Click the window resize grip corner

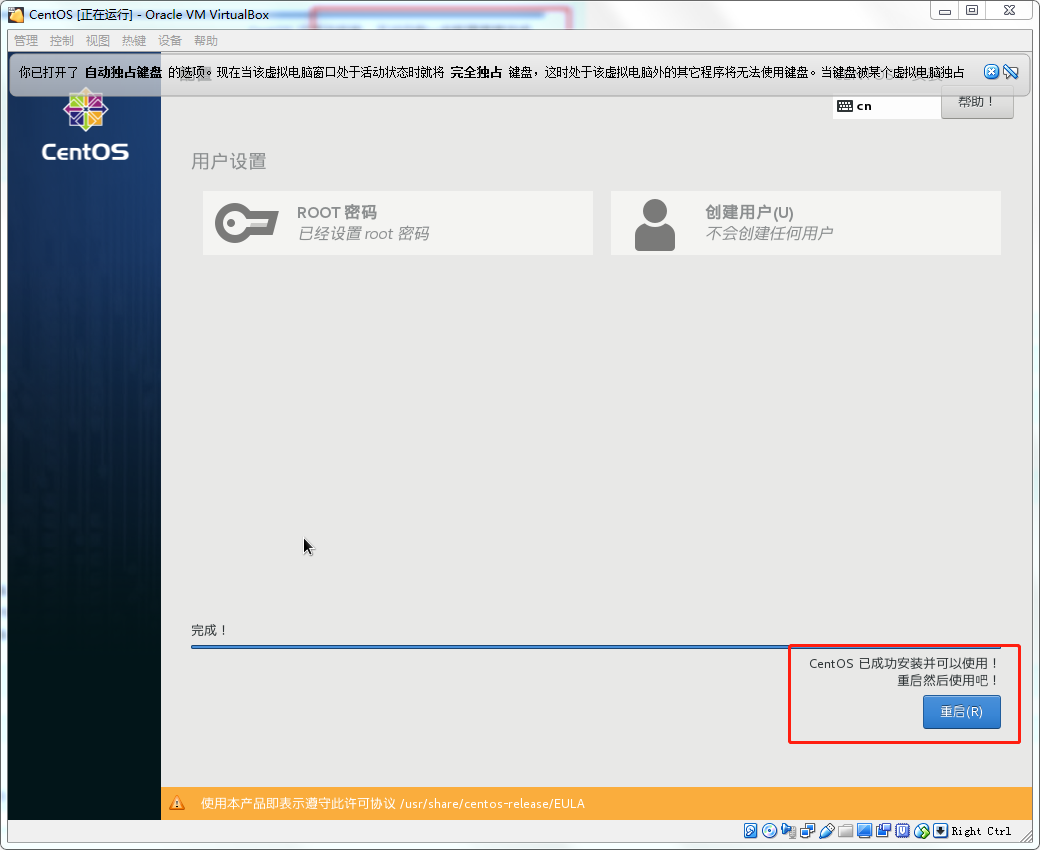click(1025, 837)
